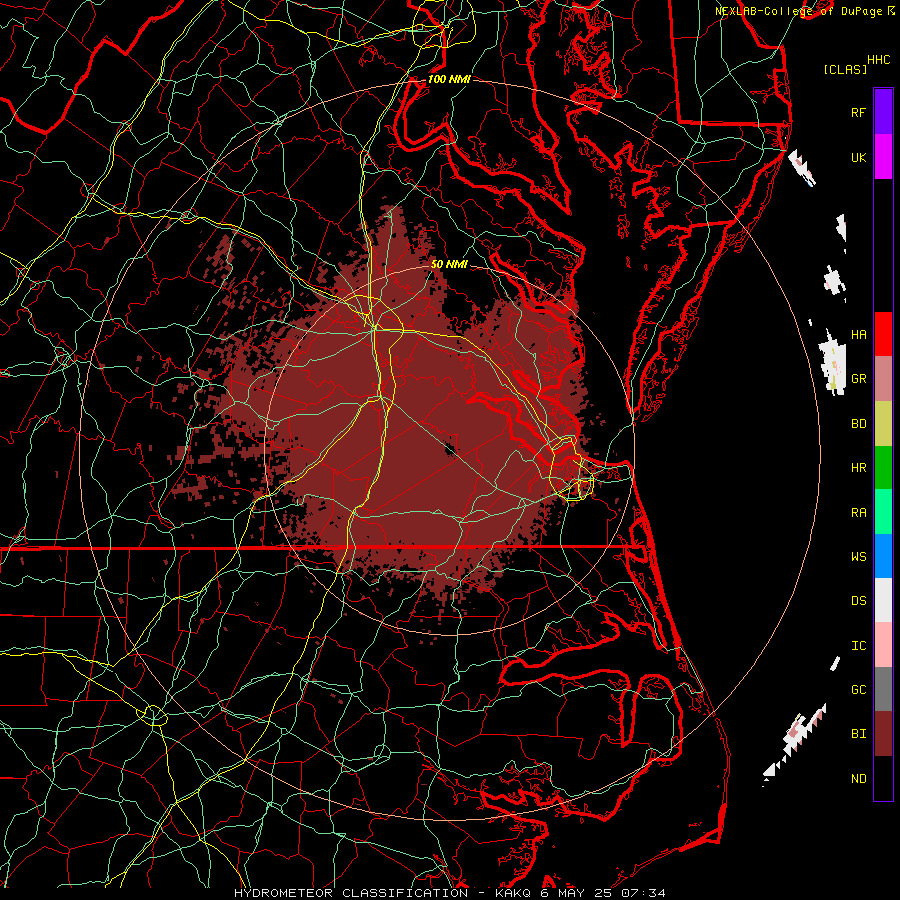Viewport: 900px width, 900px height.
Task: Click the HHC product label
Action: pyautogui.click(x=878, y=60)
